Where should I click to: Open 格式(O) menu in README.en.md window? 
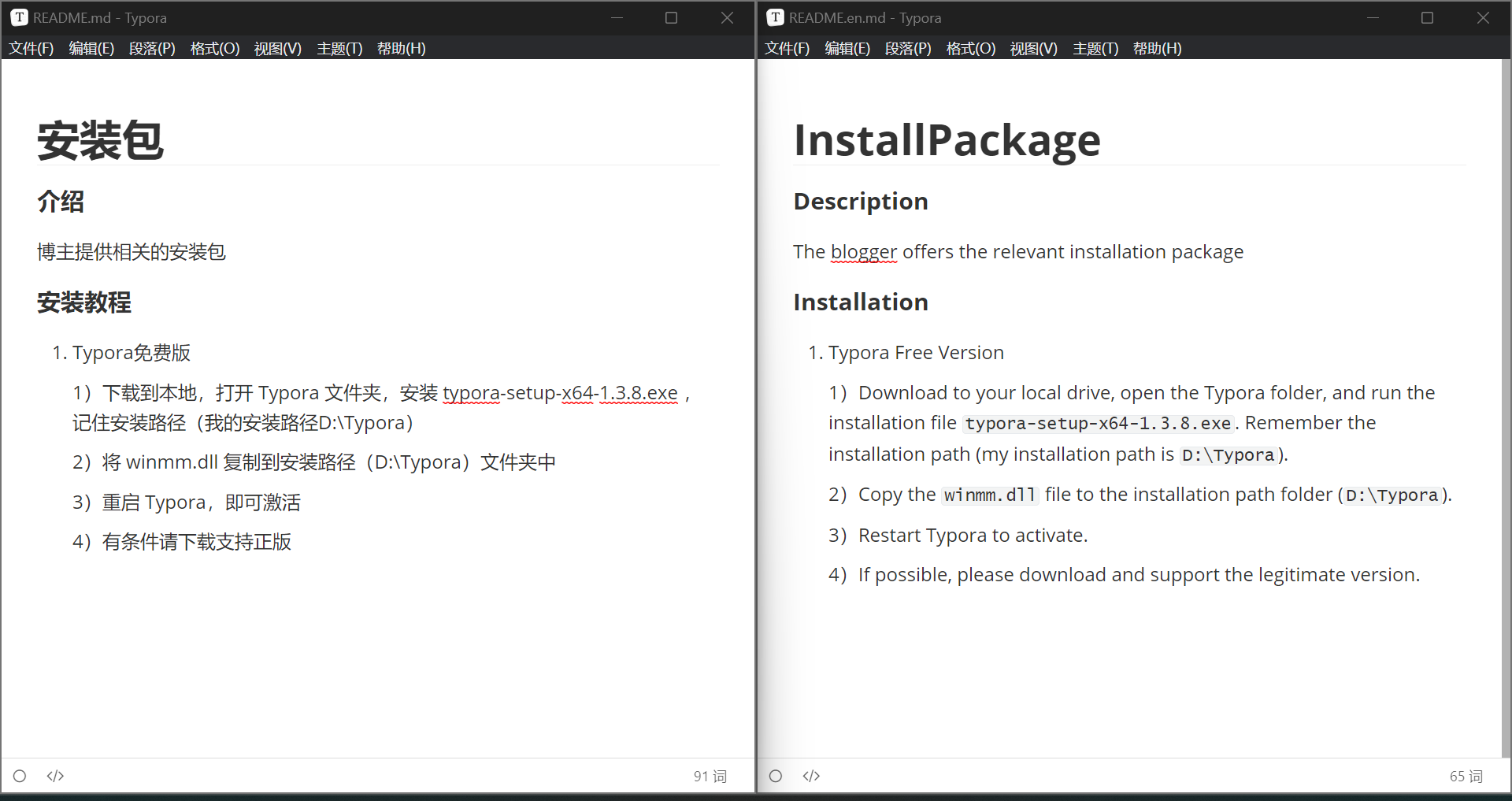coord(971,48)
